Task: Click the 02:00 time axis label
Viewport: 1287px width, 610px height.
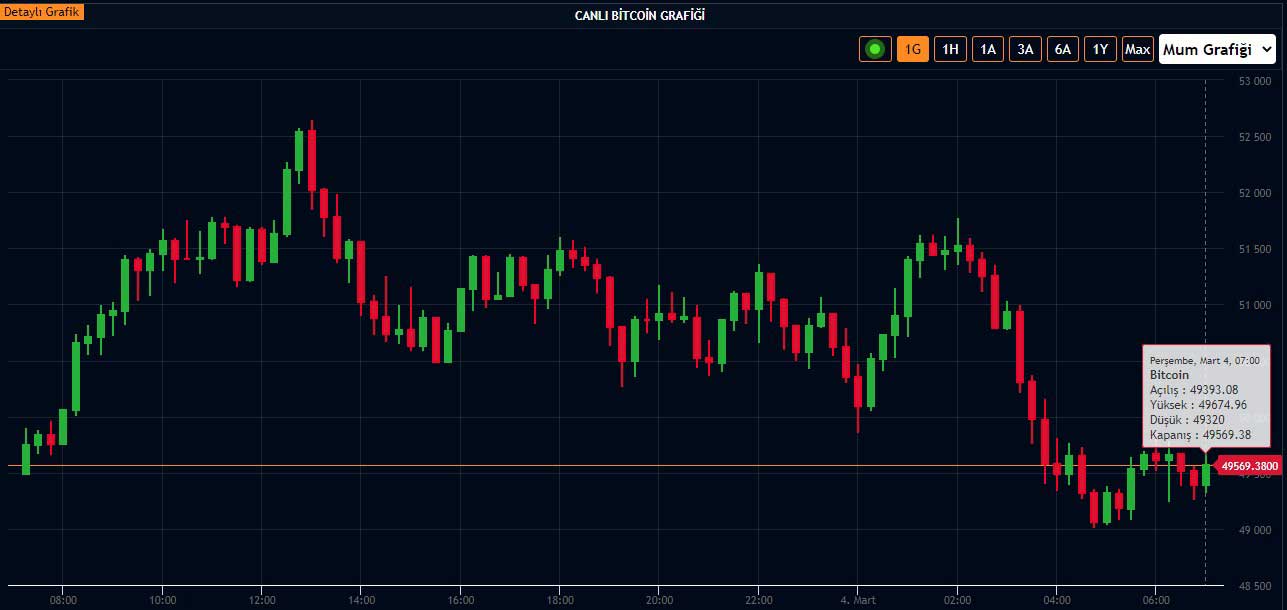Action: (957, 600)
